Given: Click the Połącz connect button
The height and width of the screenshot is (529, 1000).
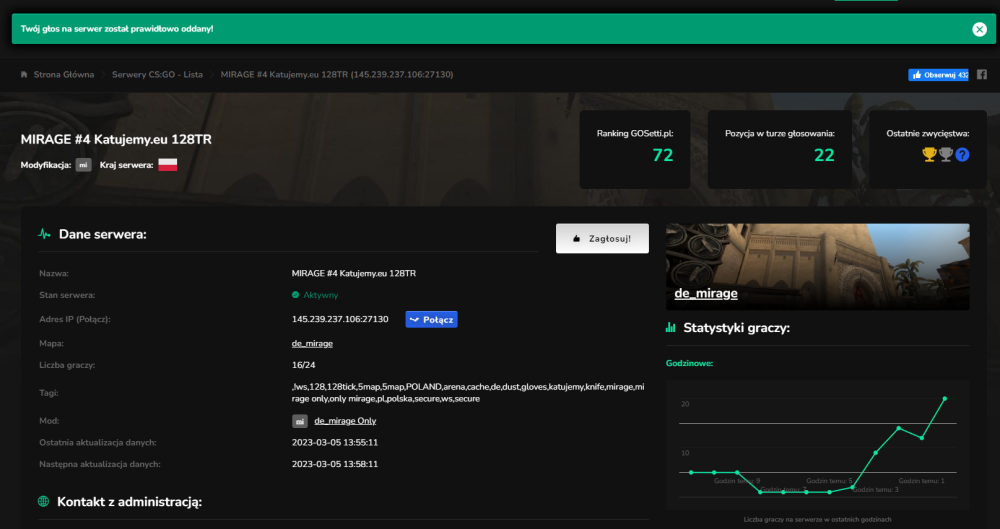Looking at the screenshot, I should click(431, 319).
